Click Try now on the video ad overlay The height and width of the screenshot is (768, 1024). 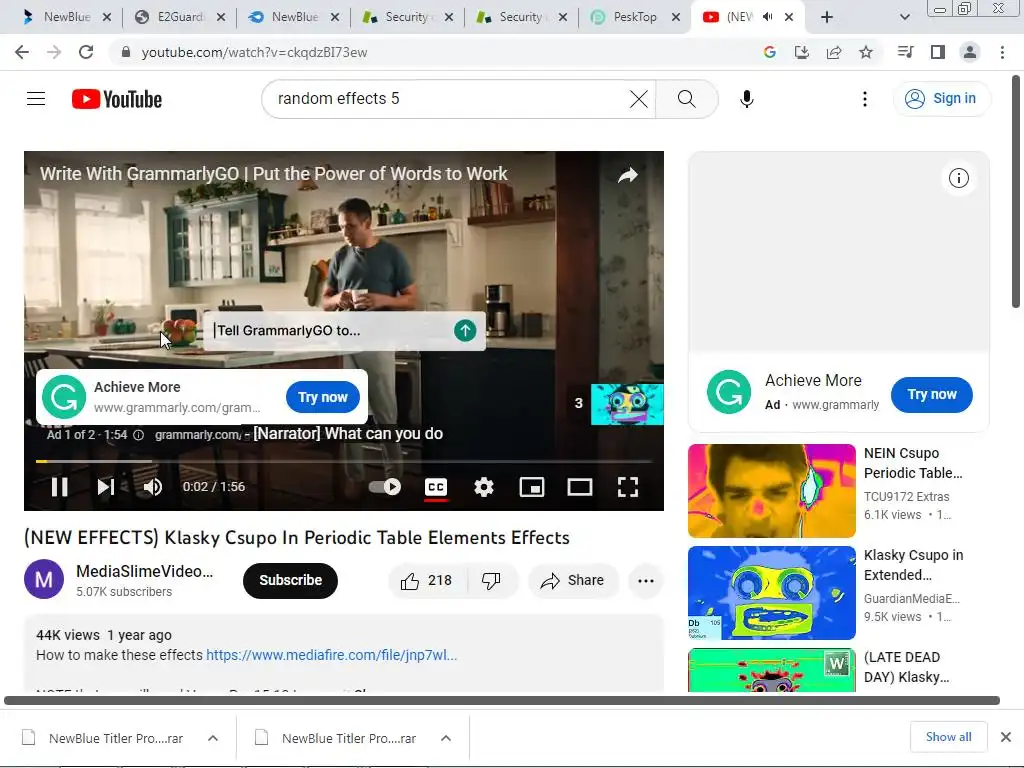click(323, 397)
